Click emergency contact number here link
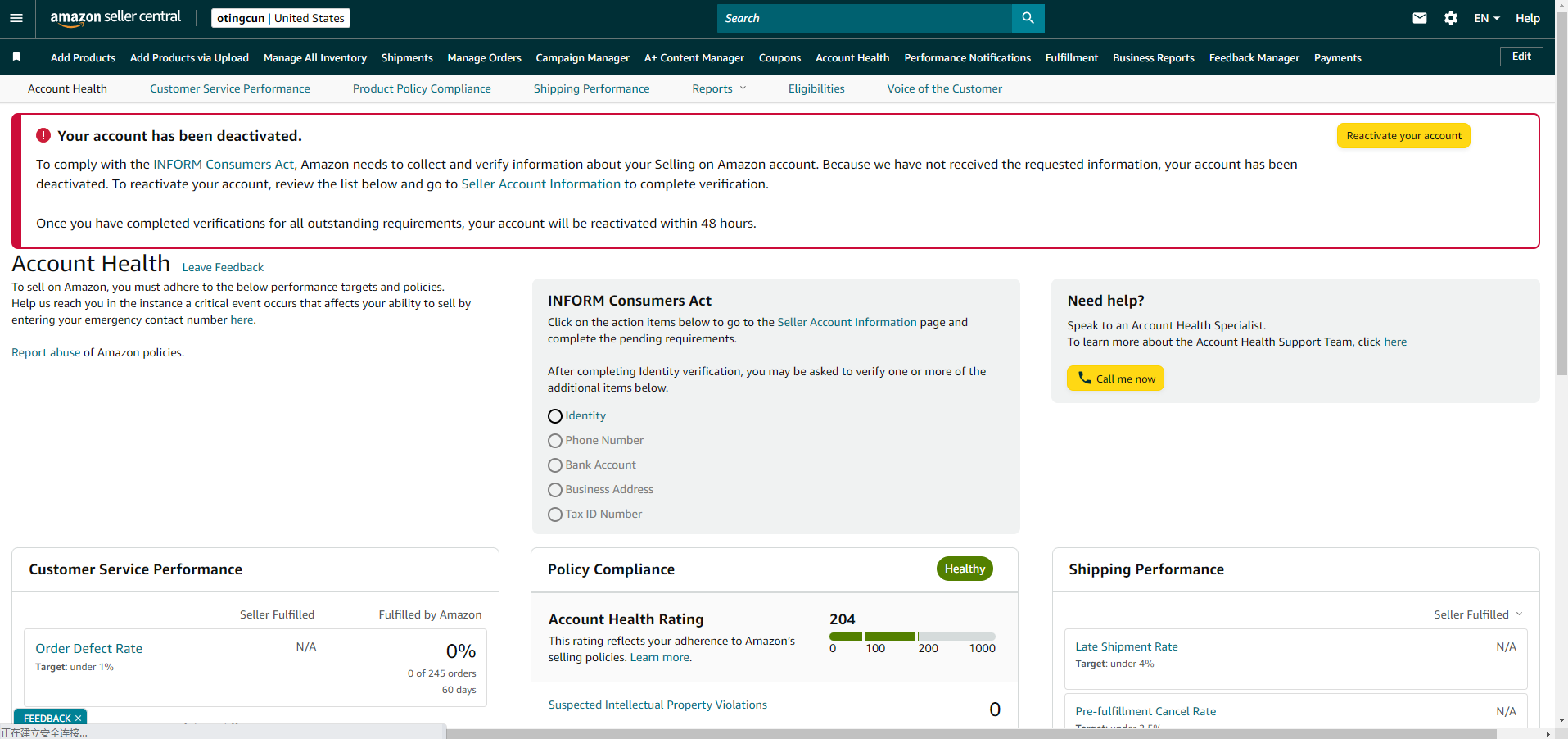Screen dimensions: 1568x739 [242, 320]
